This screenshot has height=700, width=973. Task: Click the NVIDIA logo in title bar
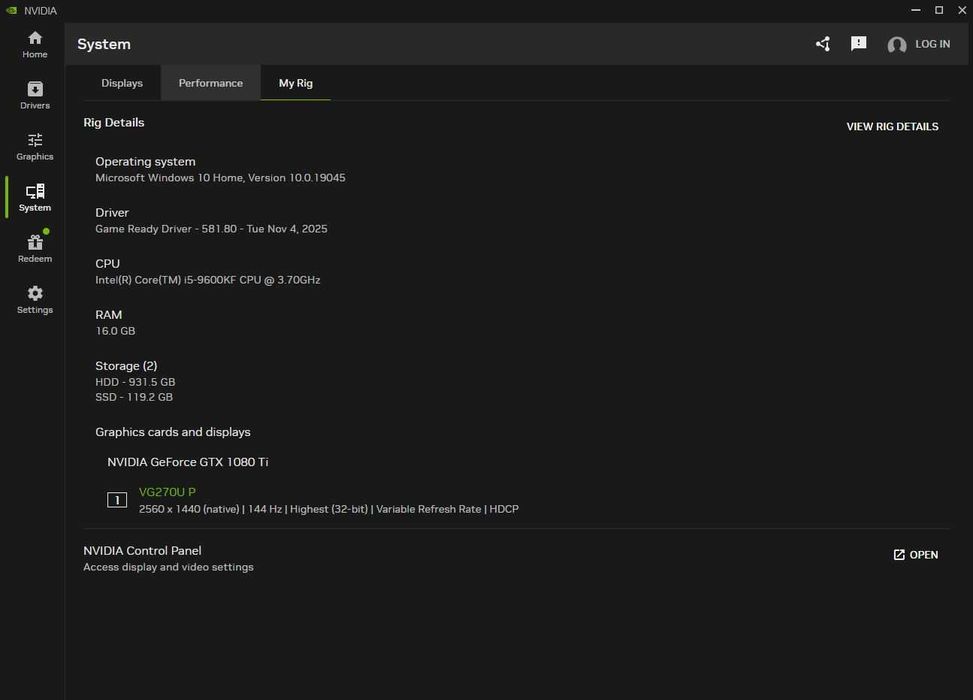click(10, 10)
